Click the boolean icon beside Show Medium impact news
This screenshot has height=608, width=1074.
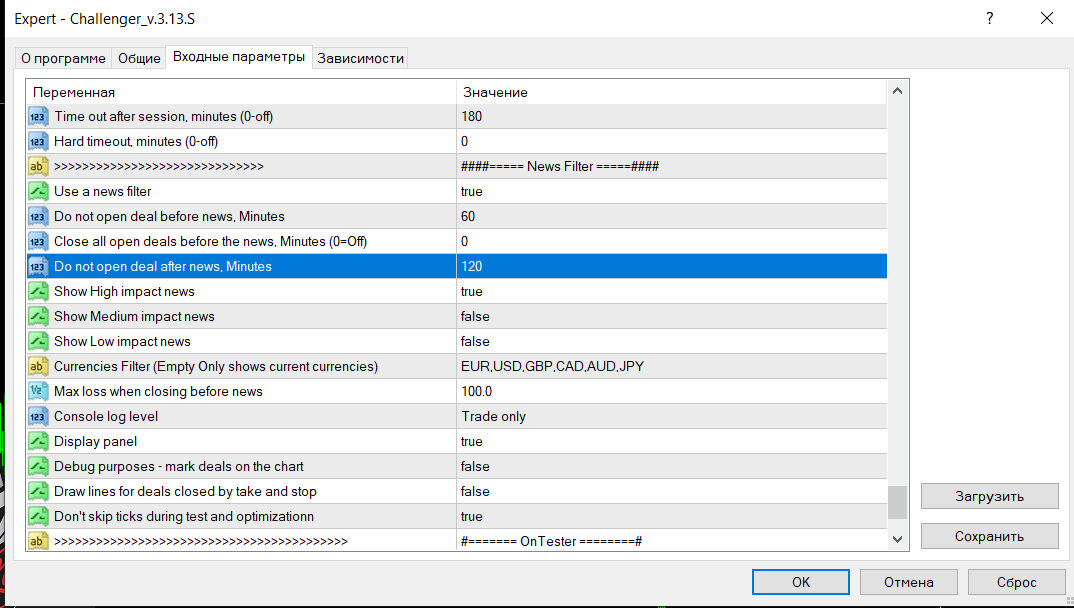[x=38, y=316]
